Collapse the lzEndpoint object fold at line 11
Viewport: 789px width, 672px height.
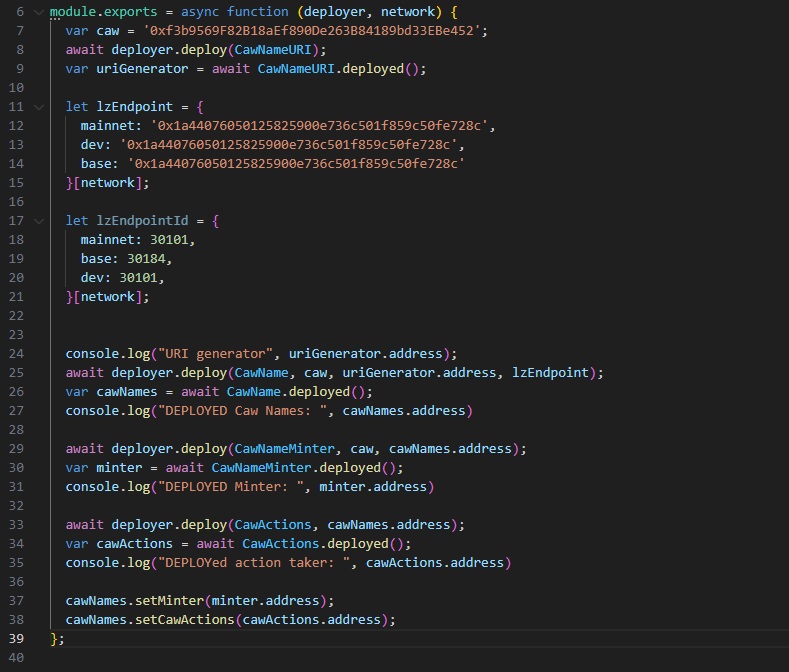pos(39,107)
